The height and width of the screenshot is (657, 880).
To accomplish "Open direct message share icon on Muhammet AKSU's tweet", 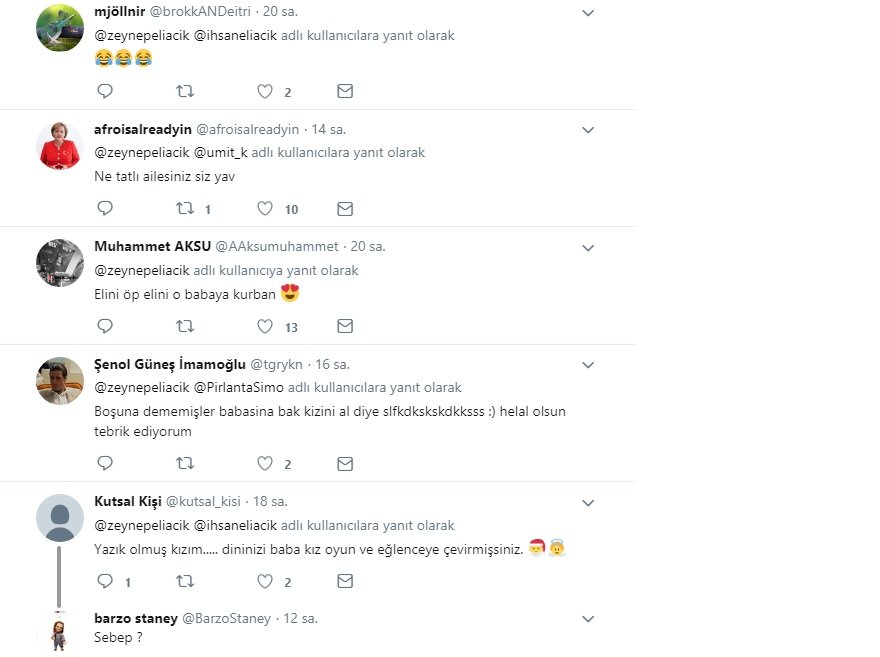I will click(345, 326).
